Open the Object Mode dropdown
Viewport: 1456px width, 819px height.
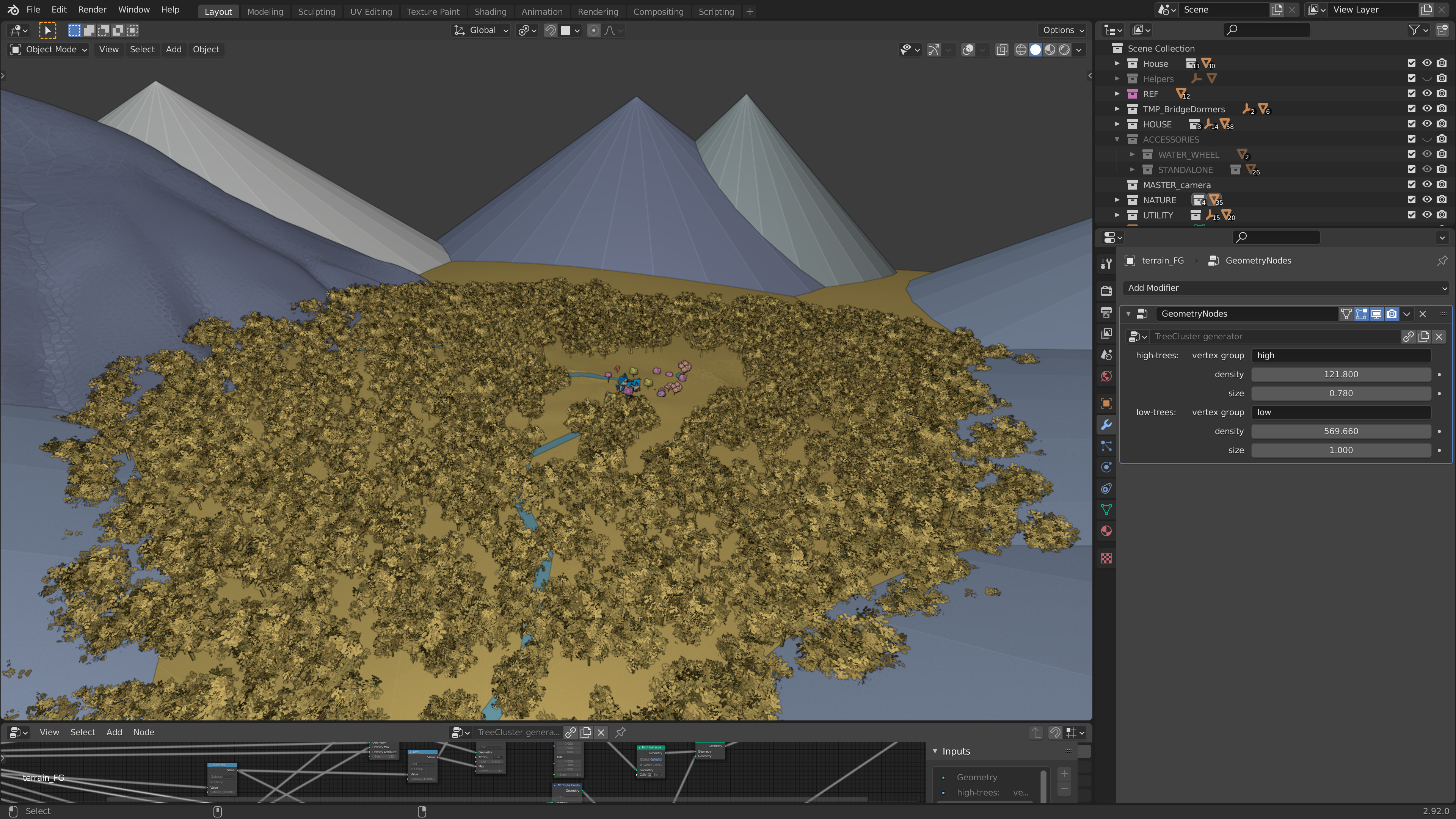[50, 49]
